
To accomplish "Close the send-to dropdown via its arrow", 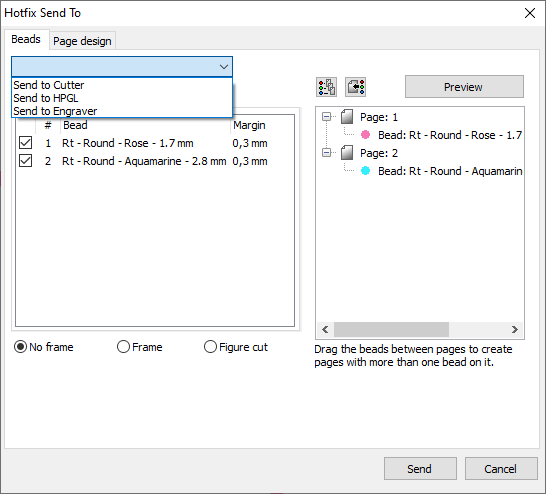I will 224,66.
